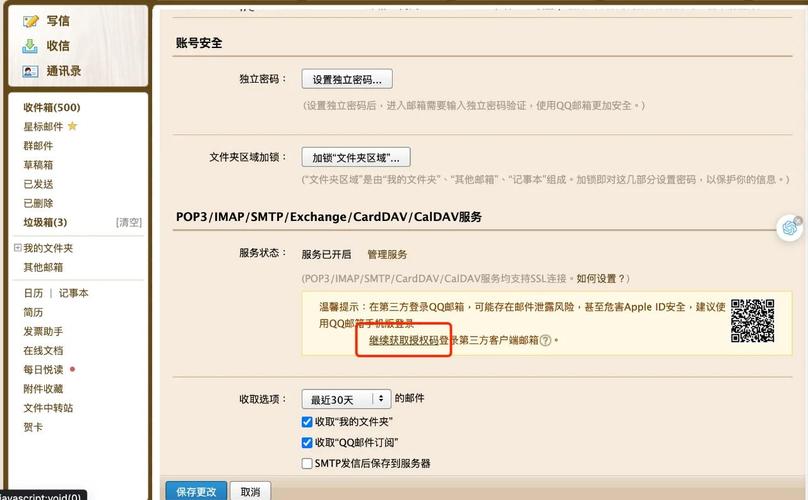The height and width of the screenshot is (500, 808).
Task: Select 其他邮箱 in the sidebar
Action: (43, 267)
